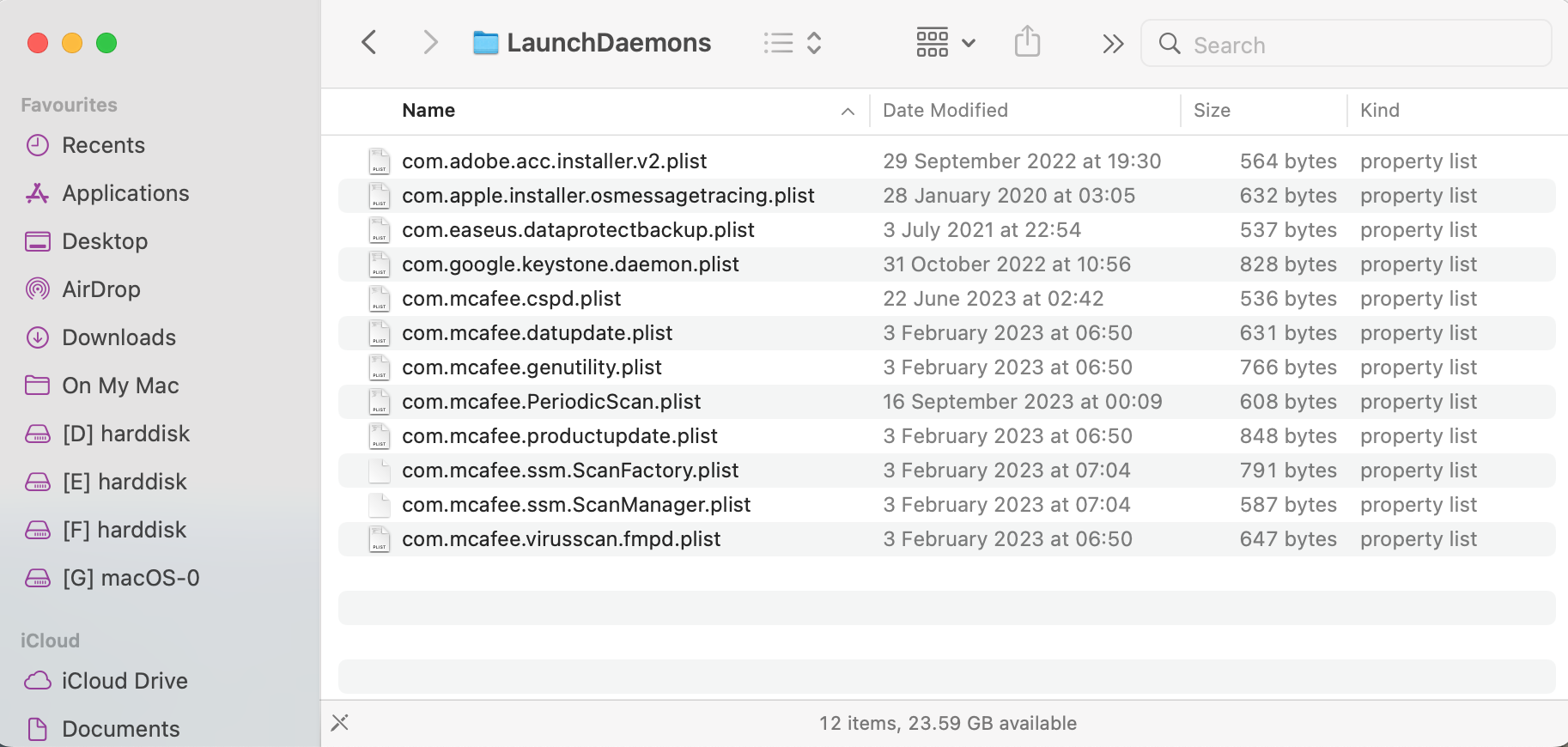Screen dimensions: 1568x747
Task: Go forward with the right chevron button
Action: (x=430, y=42)
